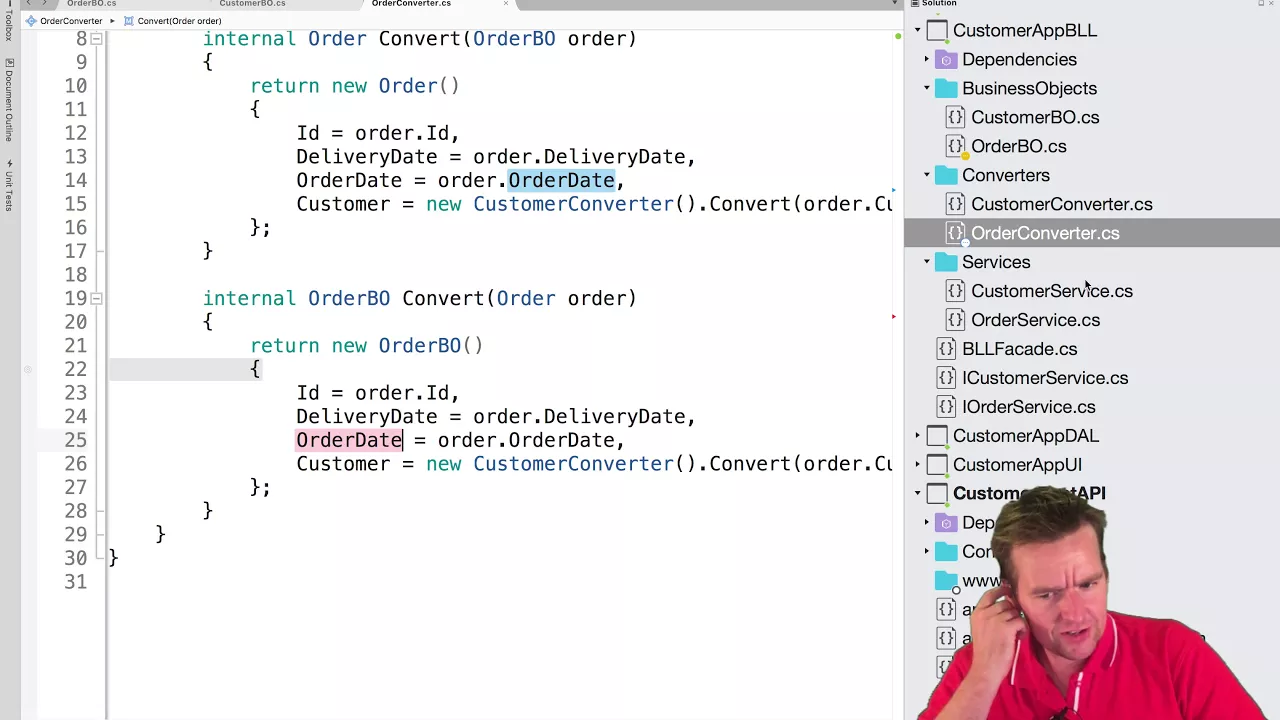Click the CustomerAppUI project icon

click(x=937, y=465)
